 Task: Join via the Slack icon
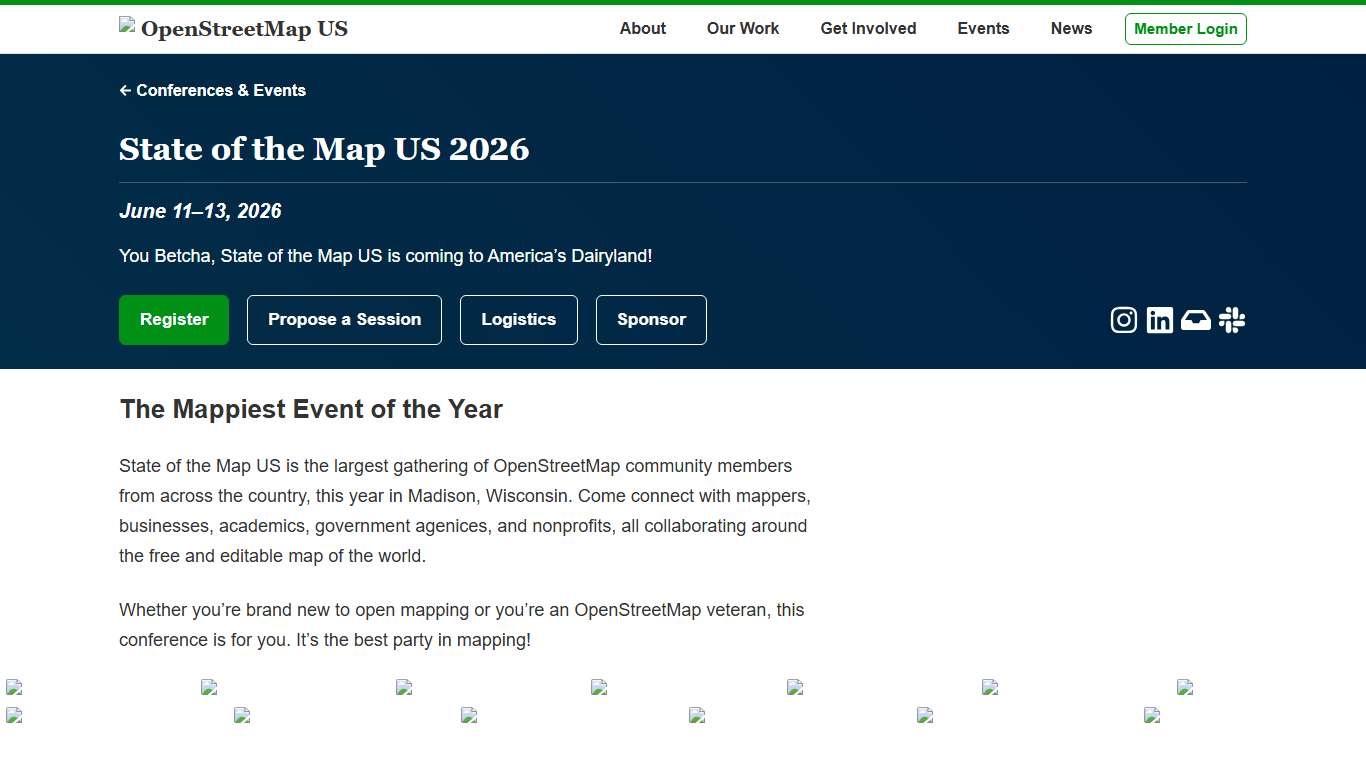pyautogui.click(x=1231, y=320)
